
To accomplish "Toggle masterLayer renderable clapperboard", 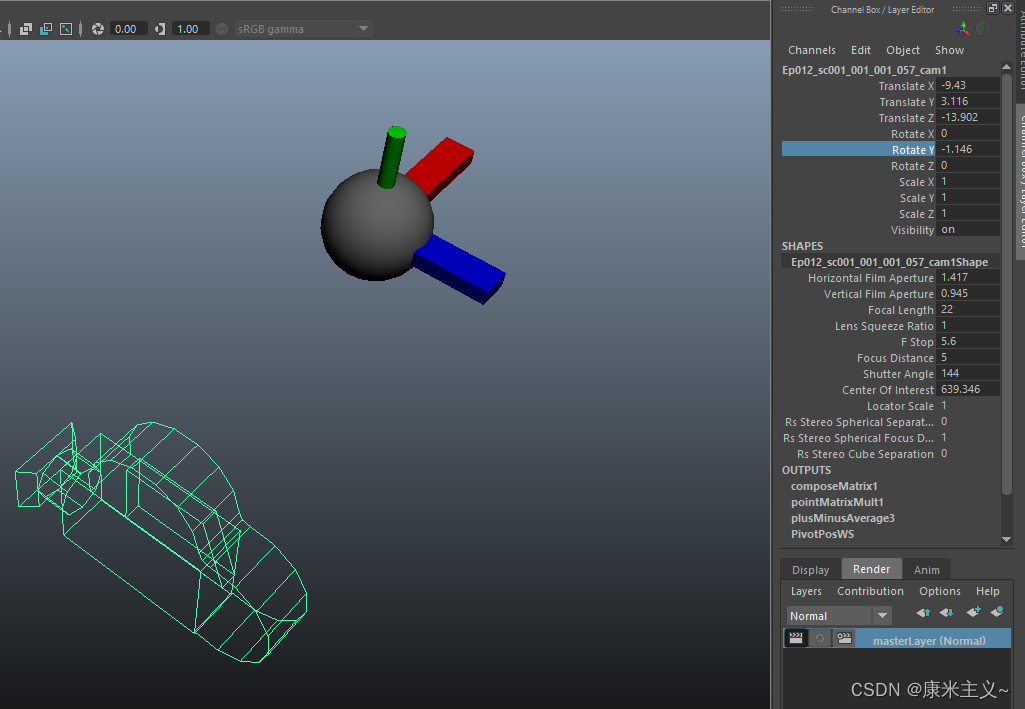I will (x=796, y=638).
